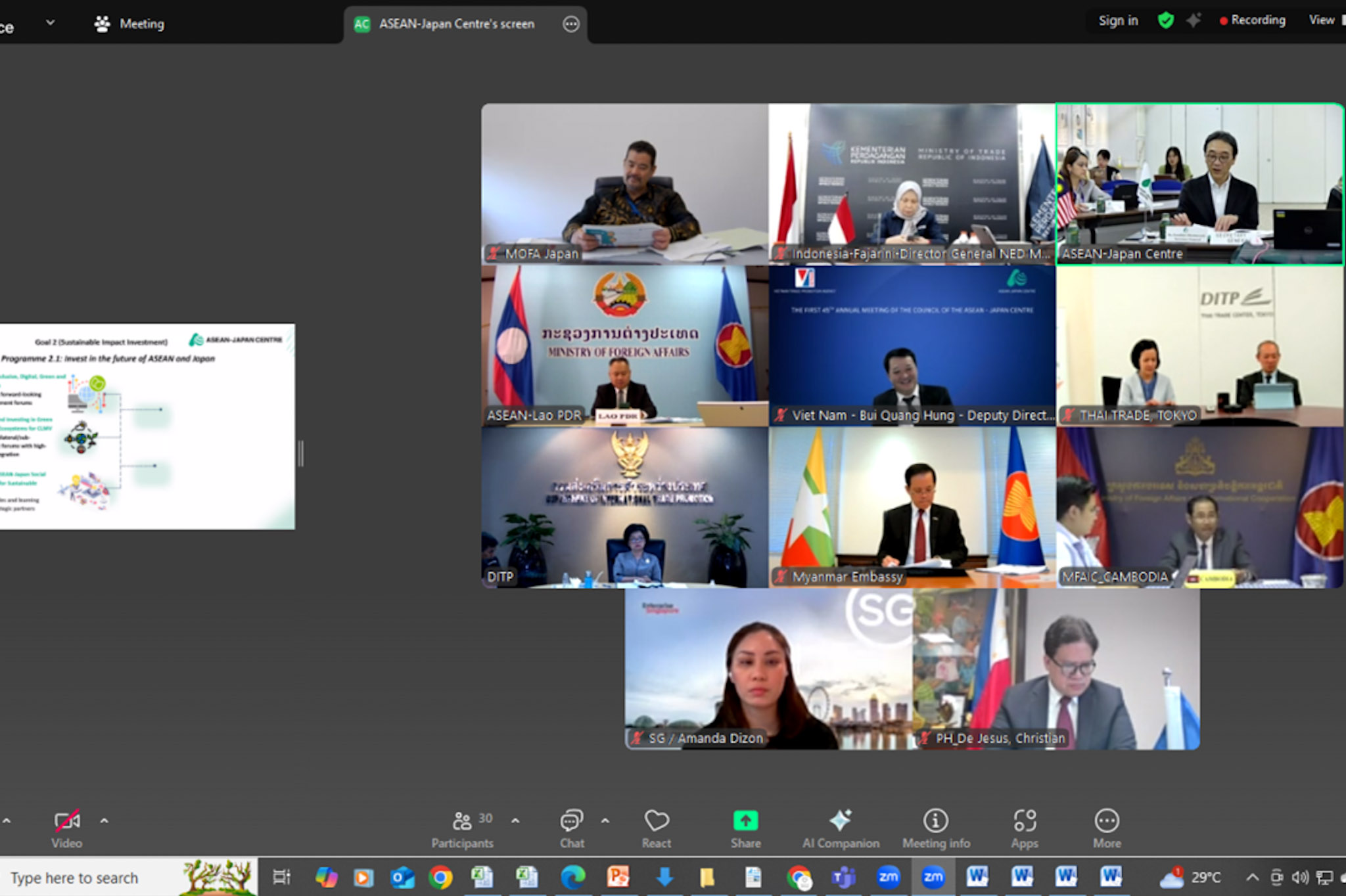Click the green encryption shield icon
Screen dimensions: 1346x896
pyautogui.click(x=1166, y=20)
